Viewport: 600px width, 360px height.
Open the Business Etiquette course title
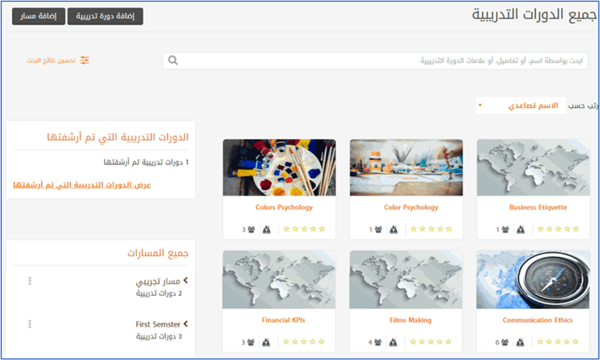[538, 207]
